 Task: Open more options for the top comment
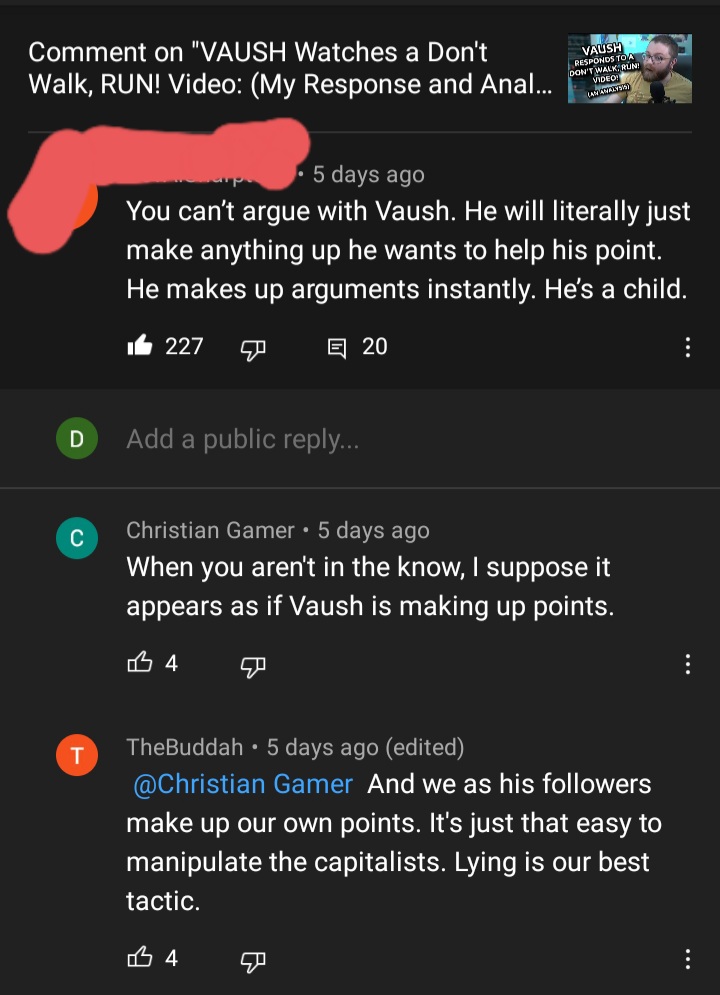[687, 348]
